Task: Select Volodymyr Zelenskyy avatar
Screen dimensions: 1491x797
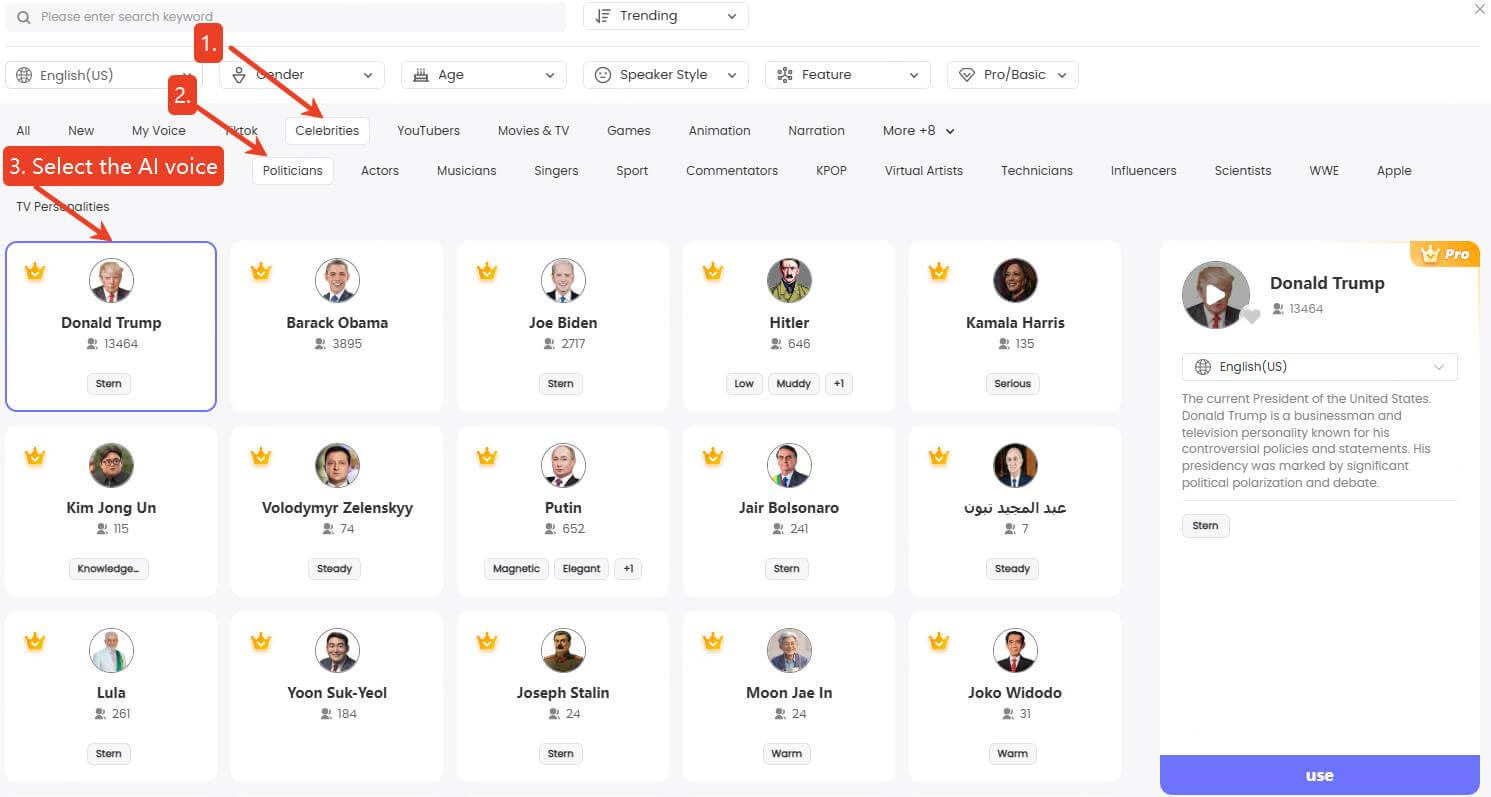Action: point(337,466)
